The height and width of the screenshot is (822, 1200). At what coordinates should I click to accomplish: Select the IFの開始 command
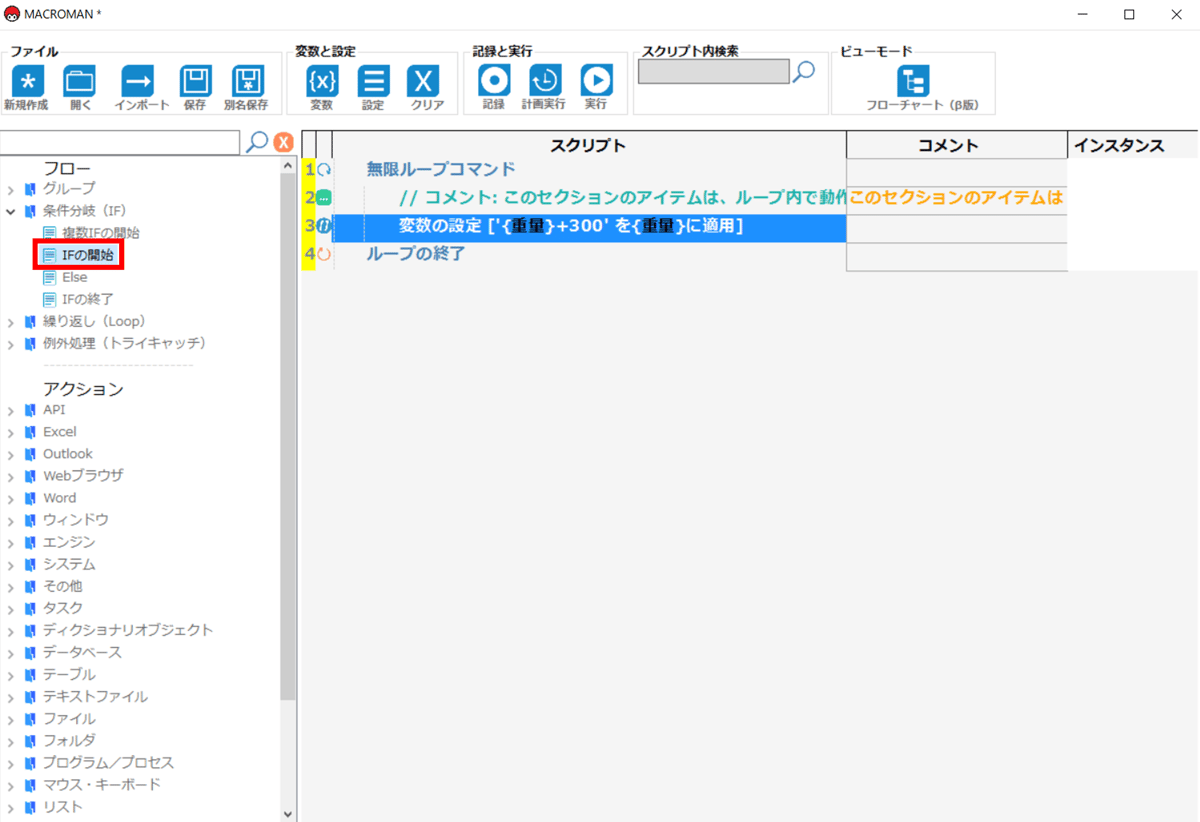click(87, 255)
